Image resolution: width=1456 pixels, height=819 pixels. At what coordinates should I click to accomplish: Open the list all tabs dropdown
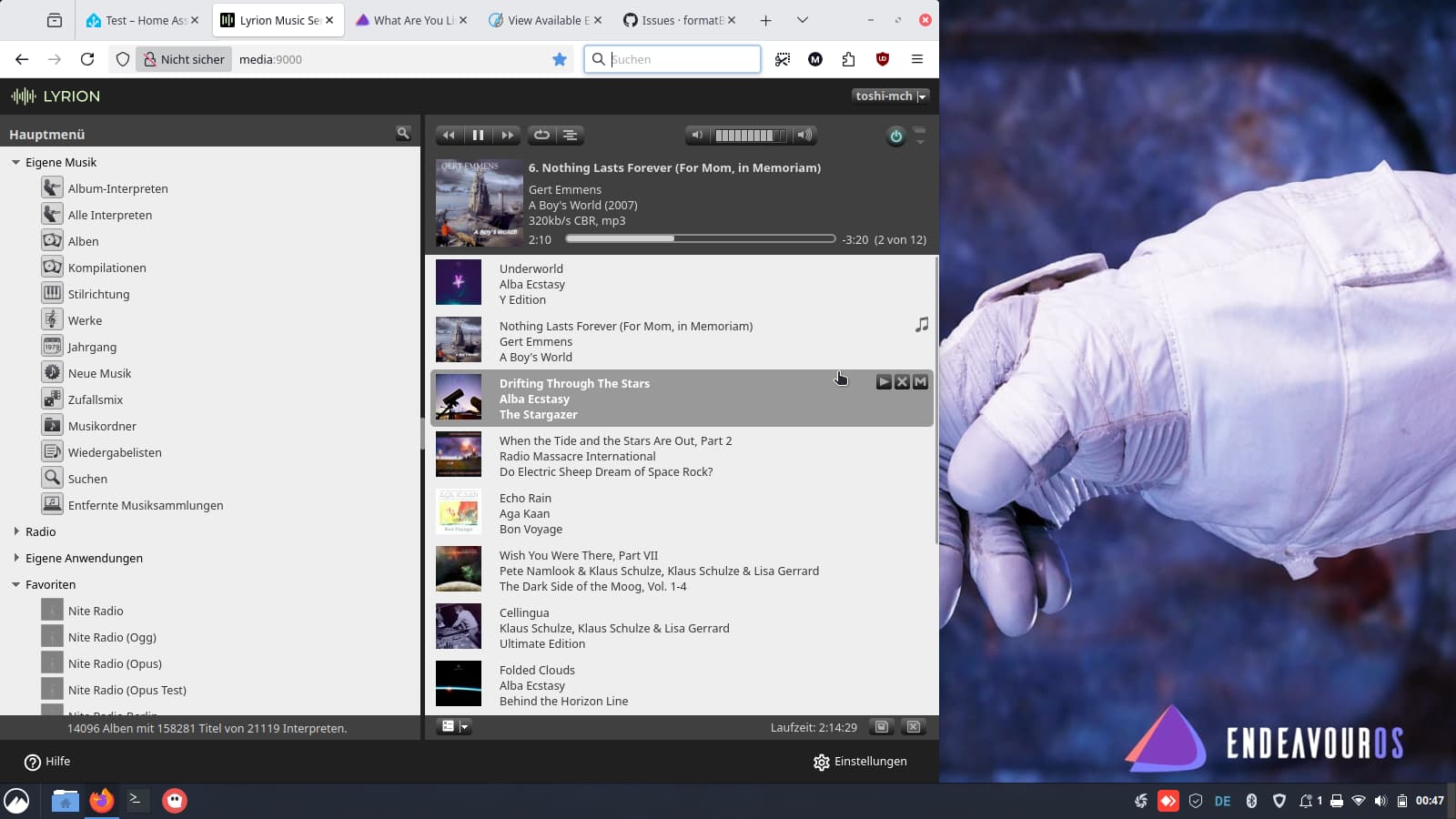pyautogui.click(x=802, y=20)
